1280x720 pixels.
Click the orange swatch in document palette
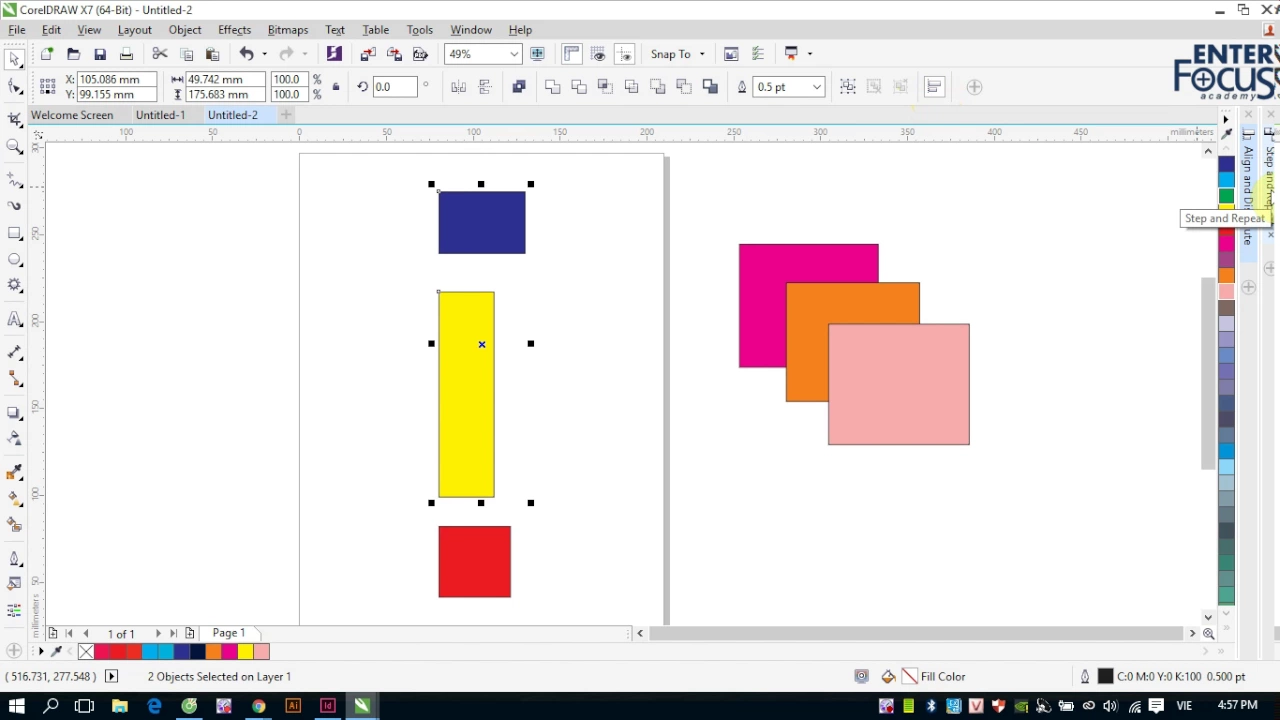pos(213,652)
